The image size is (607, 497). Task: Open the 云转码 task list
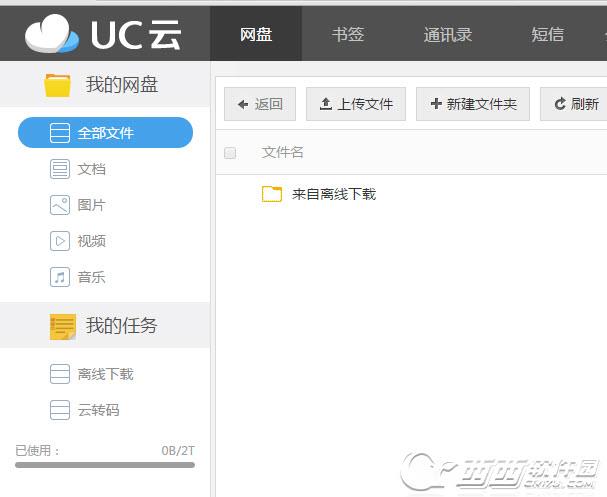point(99,410)
